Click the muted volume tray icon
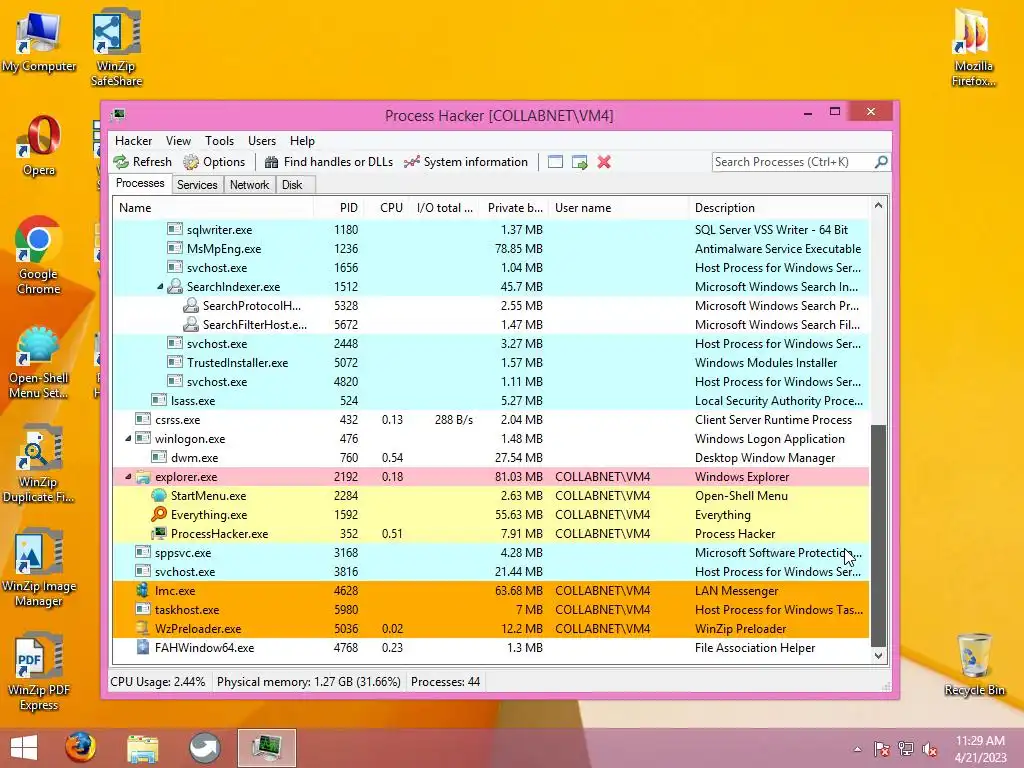 point(930,748)
